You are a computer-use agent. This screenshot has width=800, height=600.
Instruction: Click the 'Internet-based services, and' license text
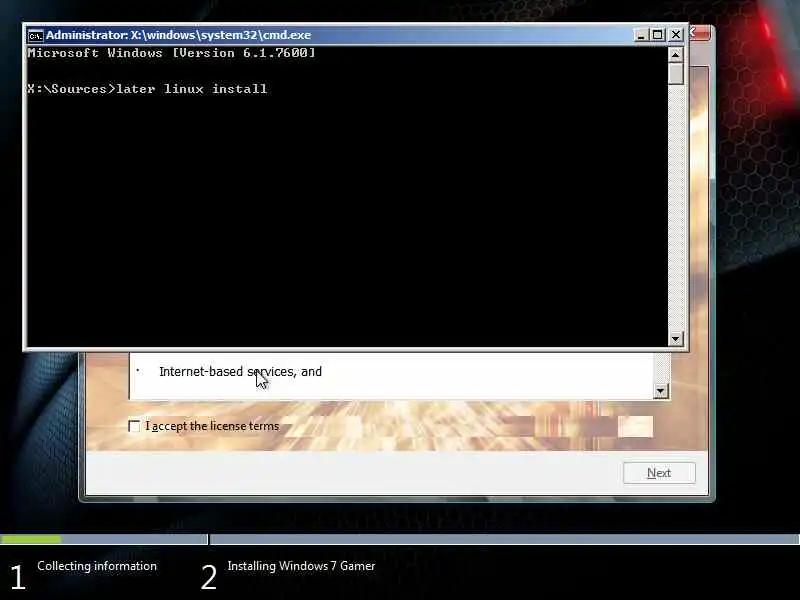[x=240, y=371]
